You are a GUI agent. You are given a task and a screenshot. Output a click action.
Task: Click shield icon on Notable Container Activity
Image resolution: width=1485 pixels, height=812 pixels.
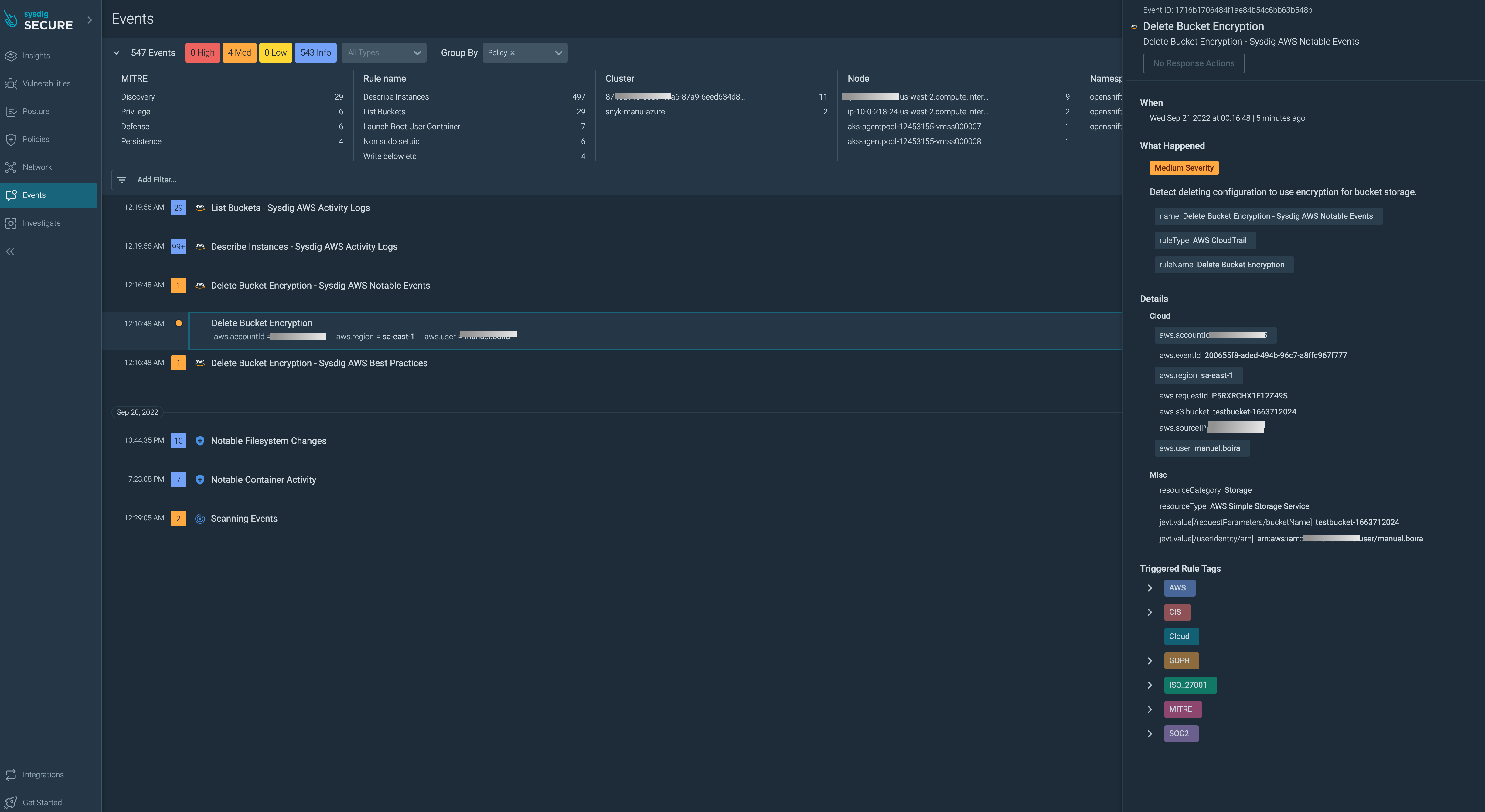tap(199, 479)
